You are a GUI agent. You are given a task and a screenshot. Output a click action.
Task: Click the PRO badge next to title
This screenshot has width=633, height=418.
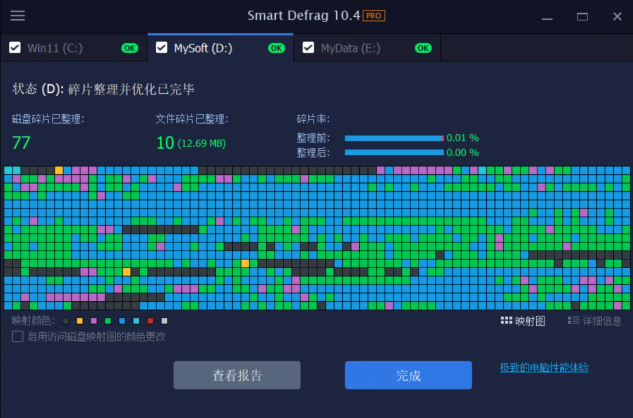click(374, 16)
